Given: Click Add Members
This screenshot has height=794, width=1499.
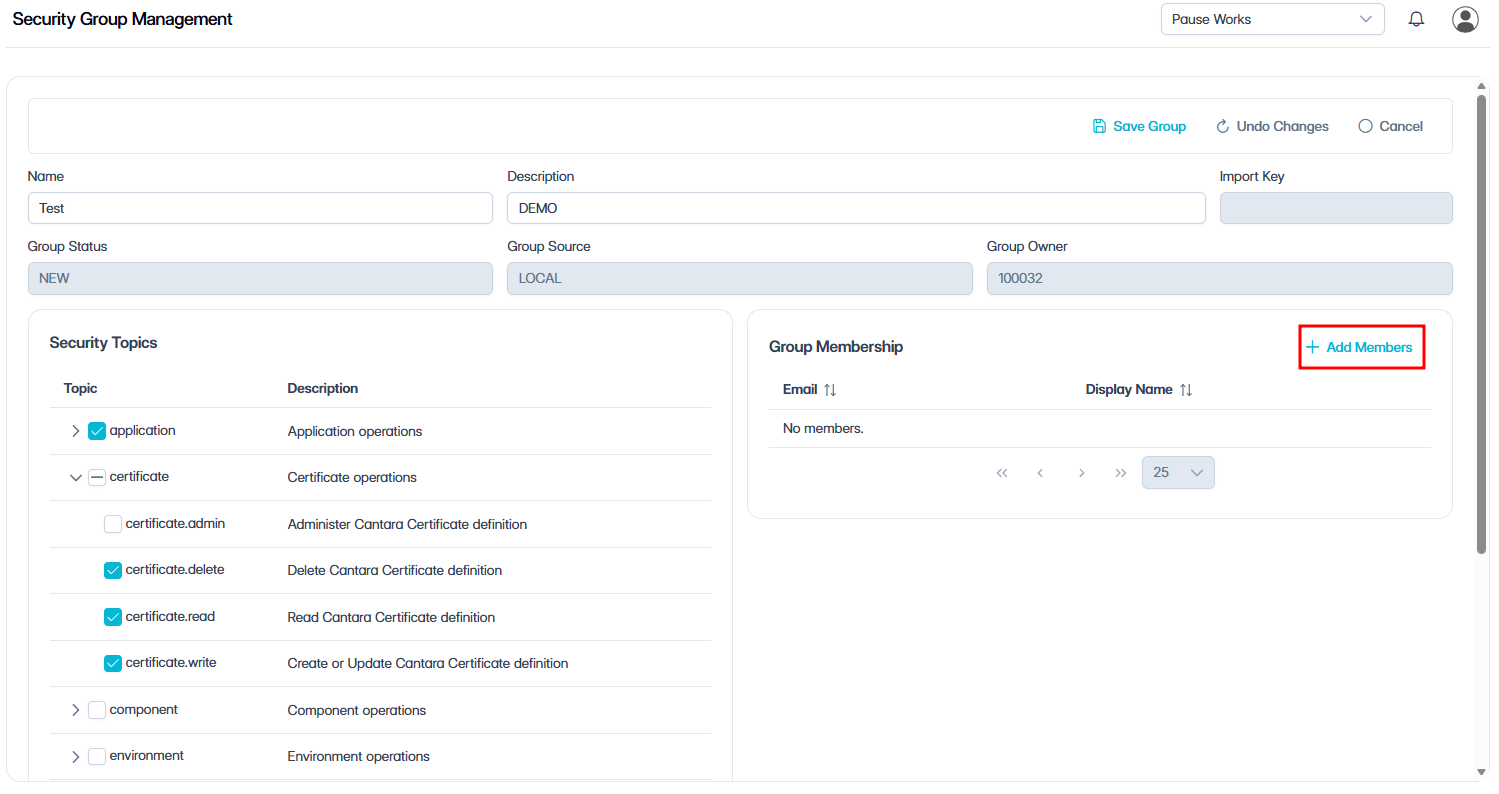Looking at the screenshot, I should [1360, 347].
